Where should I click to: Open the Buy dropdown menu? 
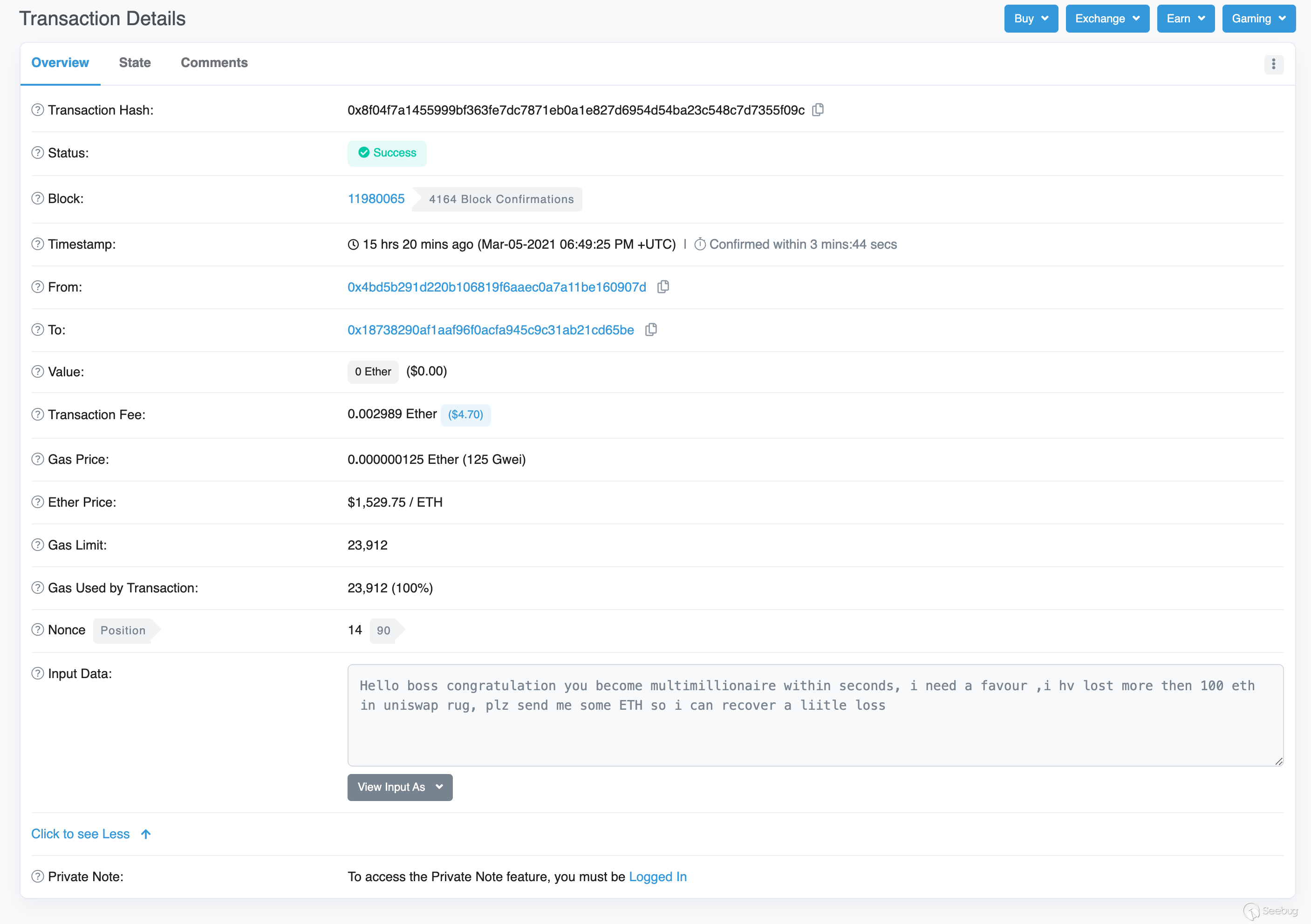(x=1031, y=18)
